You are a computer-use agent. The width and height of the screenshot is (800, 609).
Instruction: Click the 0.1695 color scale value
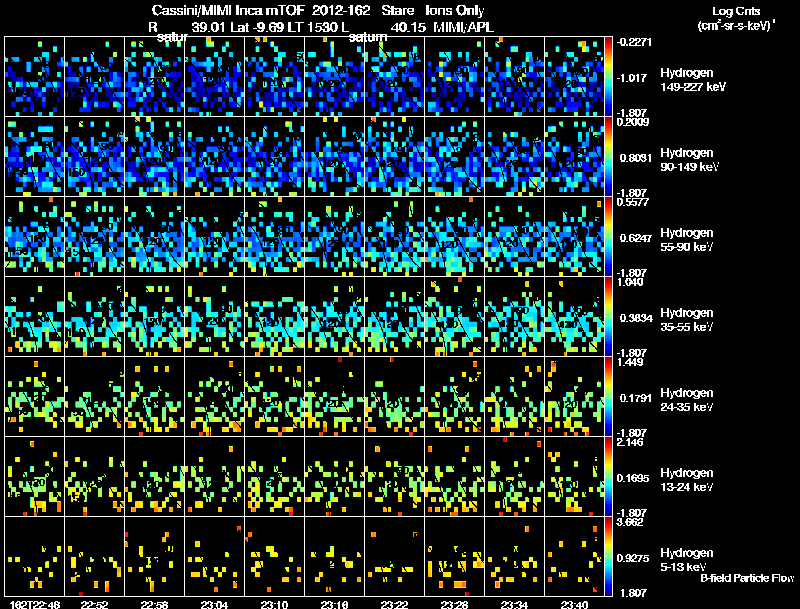pyautogui.click(x=633, y=478)
